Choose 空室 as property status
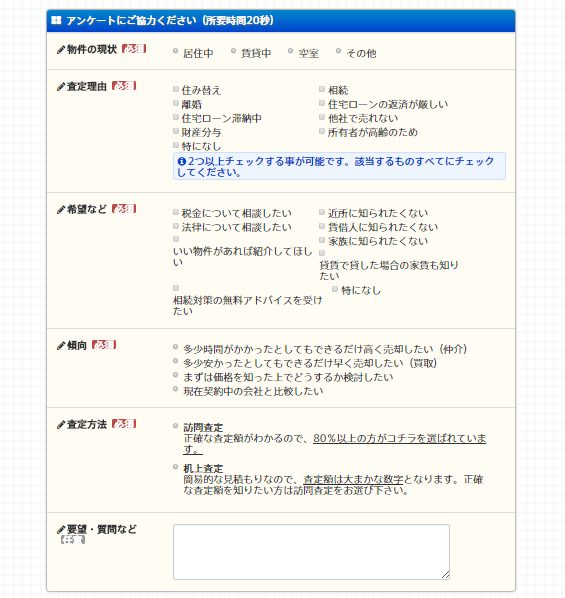Image resolution: width=565 pixels, height=598 pixels. point(291,51)
